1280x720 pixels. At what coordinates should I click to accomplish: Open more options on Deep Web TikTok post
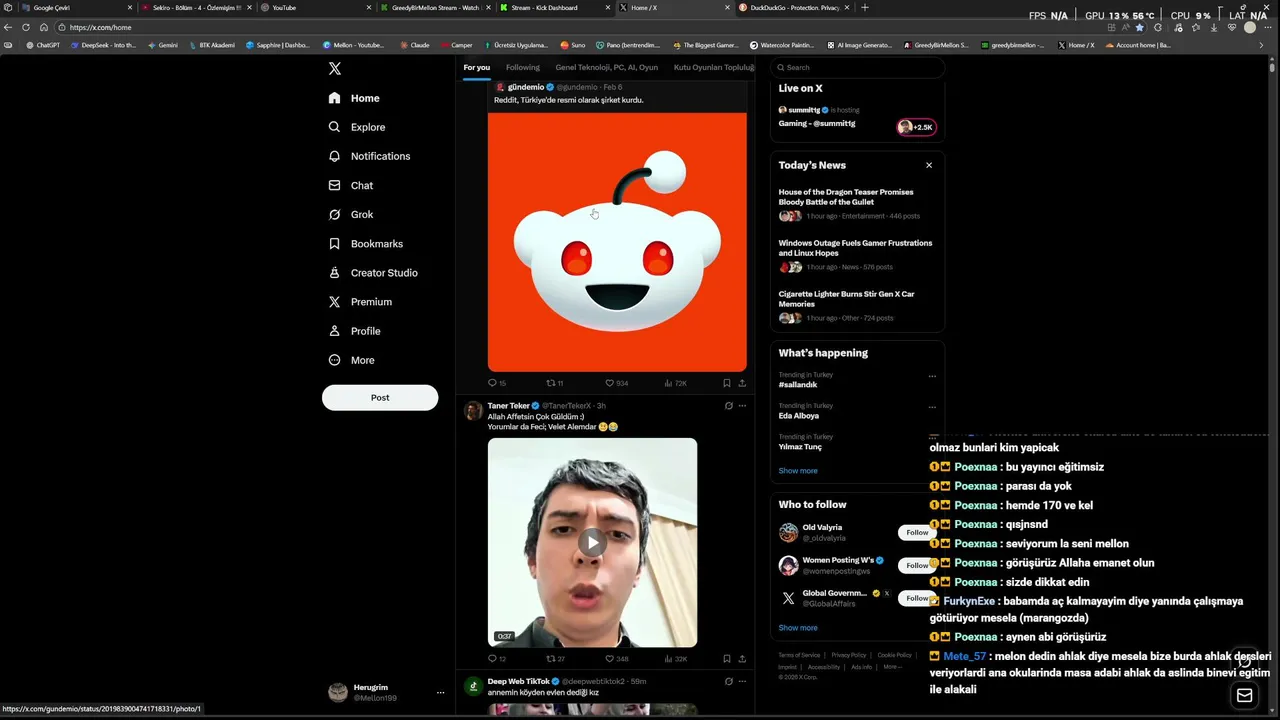[x=742, y=682]
